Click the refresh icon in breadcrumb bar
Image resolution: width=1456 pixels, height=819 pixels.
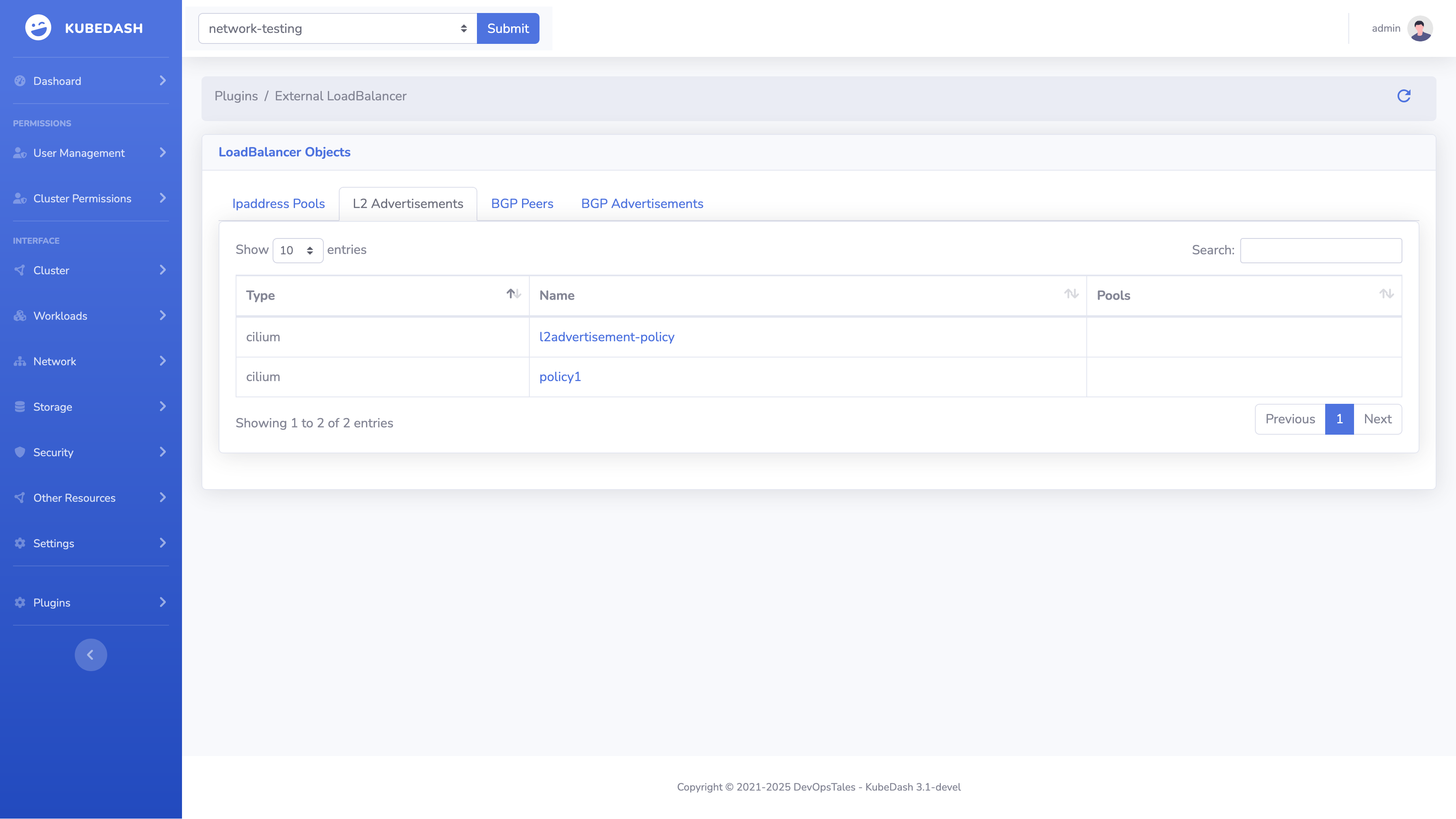coord(1404,96)
